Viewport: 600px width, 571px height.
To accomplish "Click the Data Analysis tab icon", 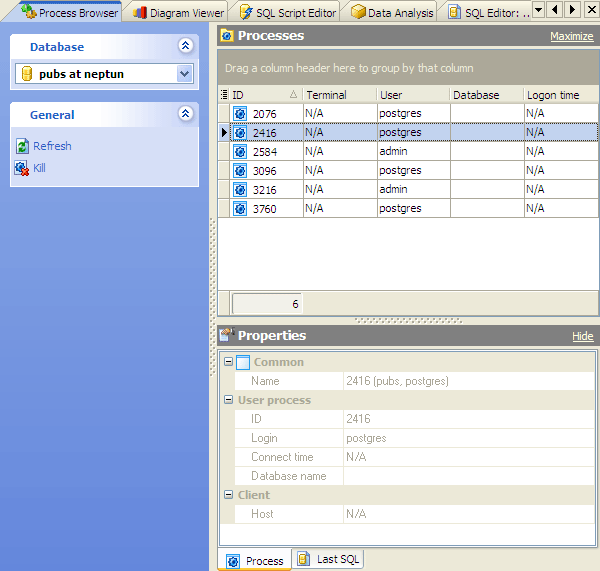I will pos(358,13).
